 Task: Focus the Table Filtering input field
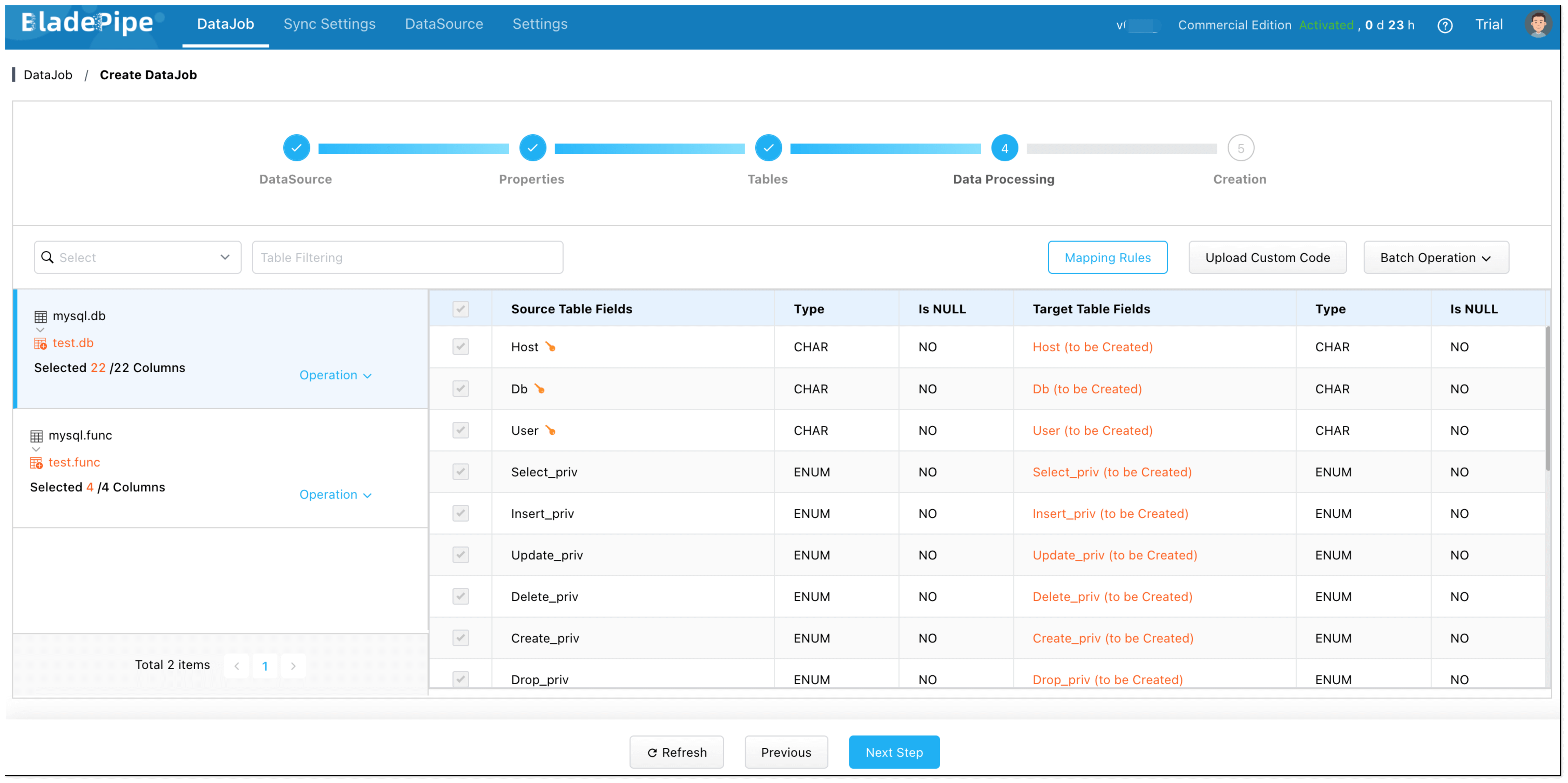pyautogui.click(x=407, y=258)
